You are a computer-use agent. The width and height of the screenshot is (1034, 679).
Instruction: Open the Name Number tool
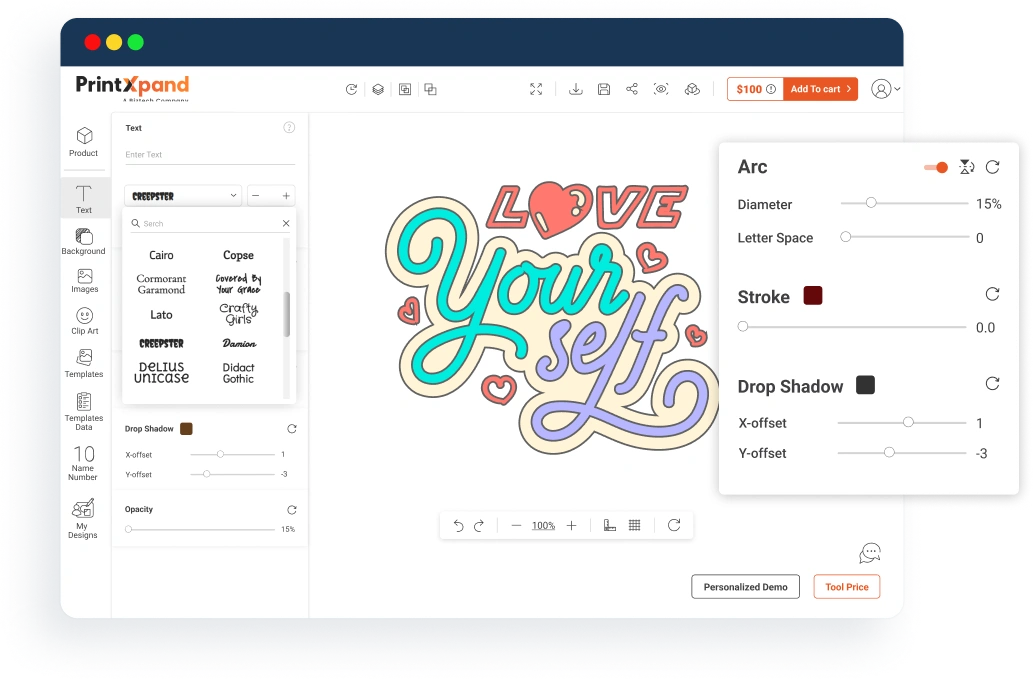tap(83, 462)
